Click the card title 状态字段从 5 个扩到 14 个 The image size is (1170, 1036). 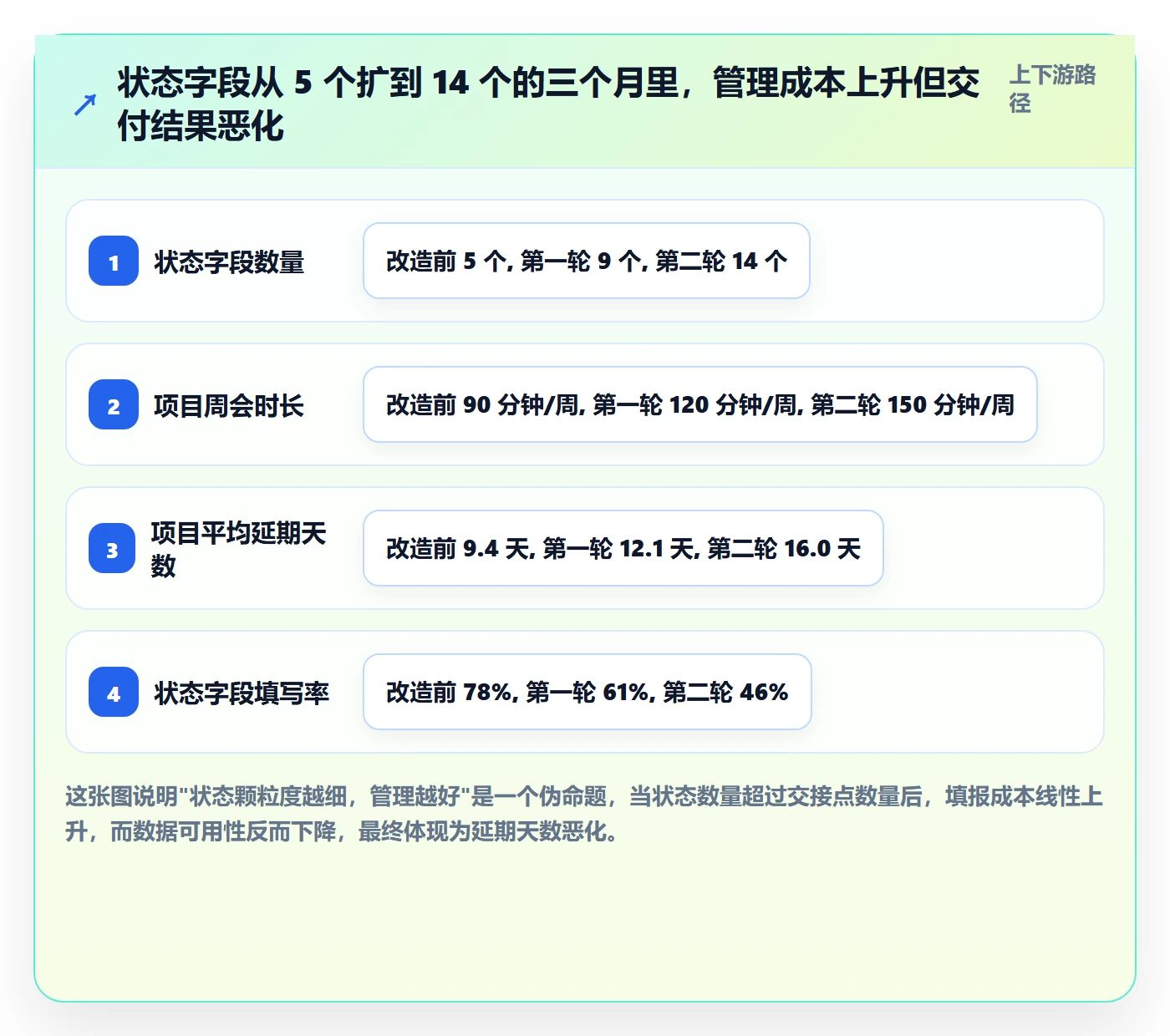[549, 104]
